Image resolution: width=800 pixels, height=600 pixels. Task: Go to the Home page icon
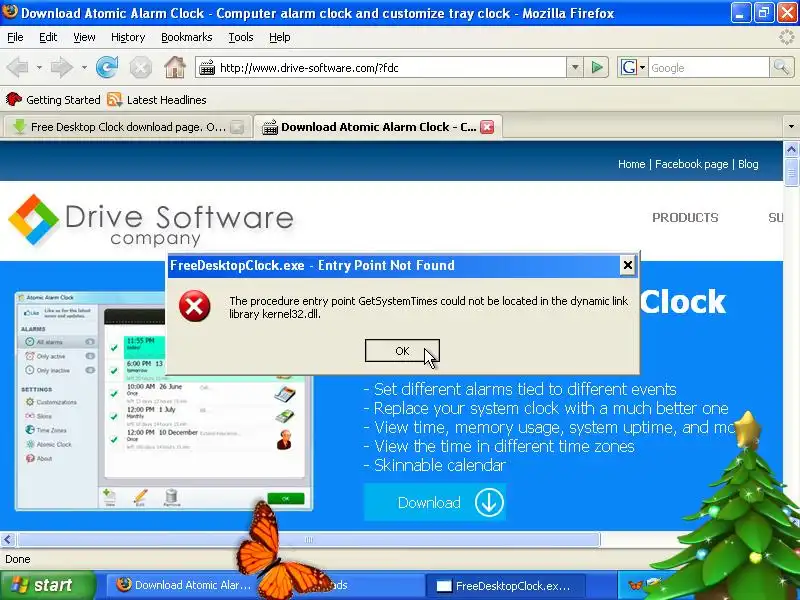pos(174,67)
